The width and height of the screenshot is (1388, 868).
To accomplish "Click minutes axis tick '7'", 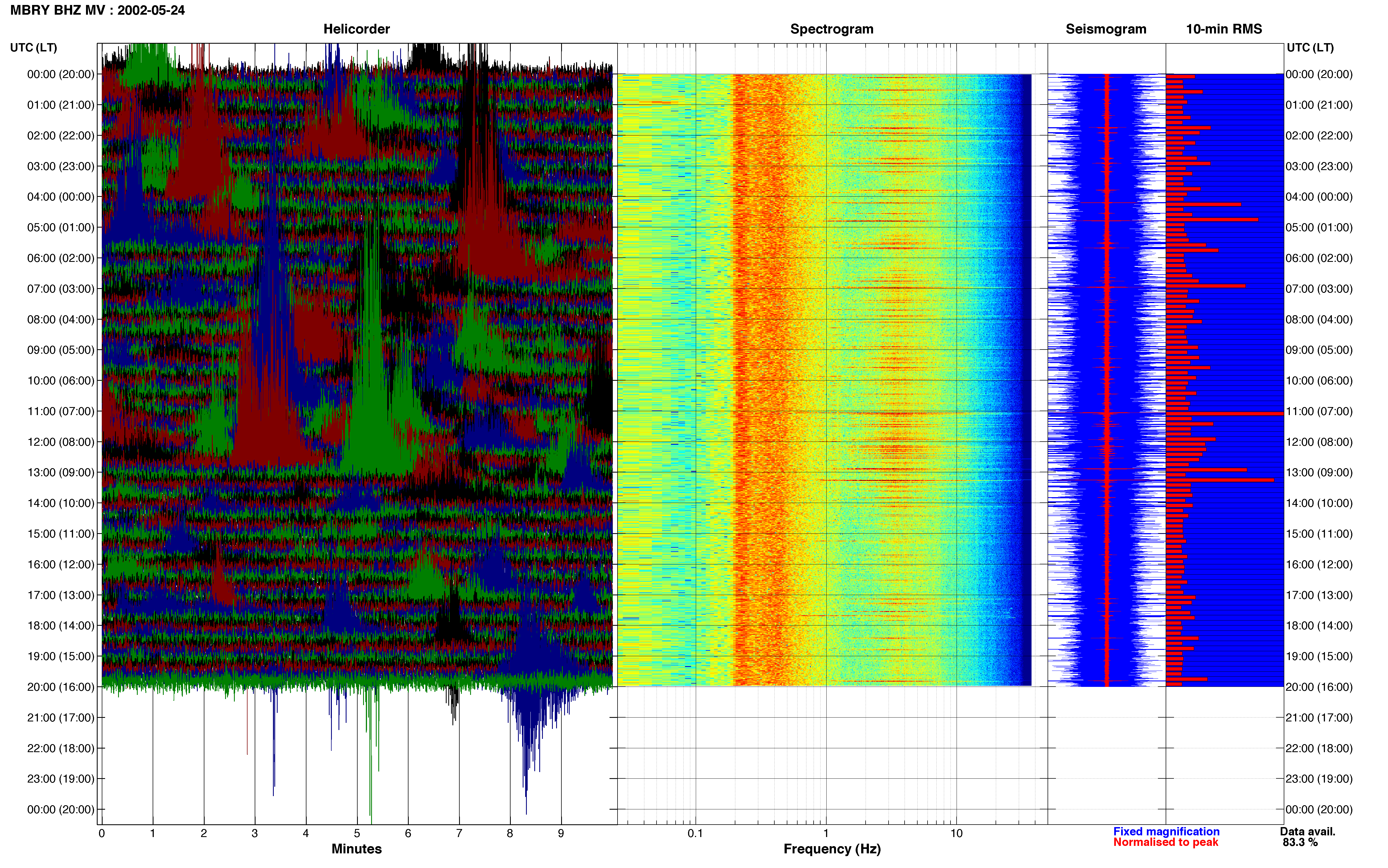I will 459,833.
